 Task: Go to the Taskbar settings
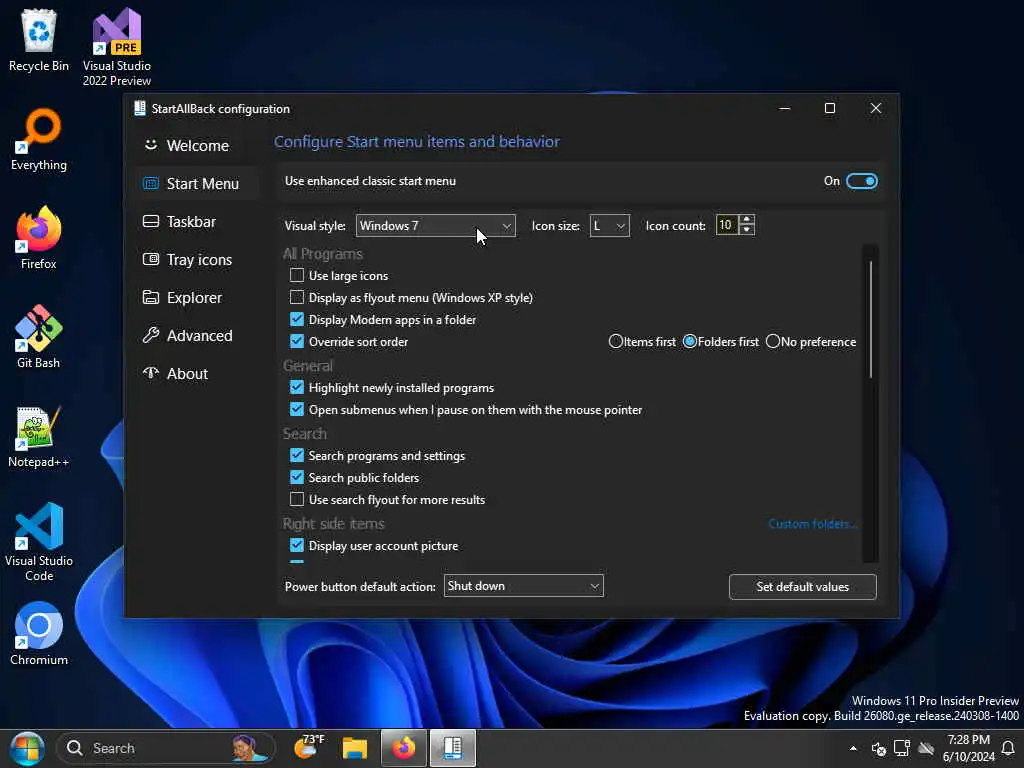[x=198, y=221]
